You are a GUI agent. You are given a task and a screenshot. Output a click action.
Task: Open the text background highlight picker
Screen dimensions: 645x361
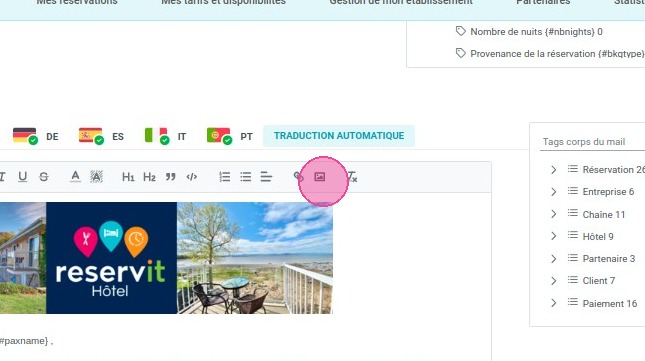click(x=96, y=177)
